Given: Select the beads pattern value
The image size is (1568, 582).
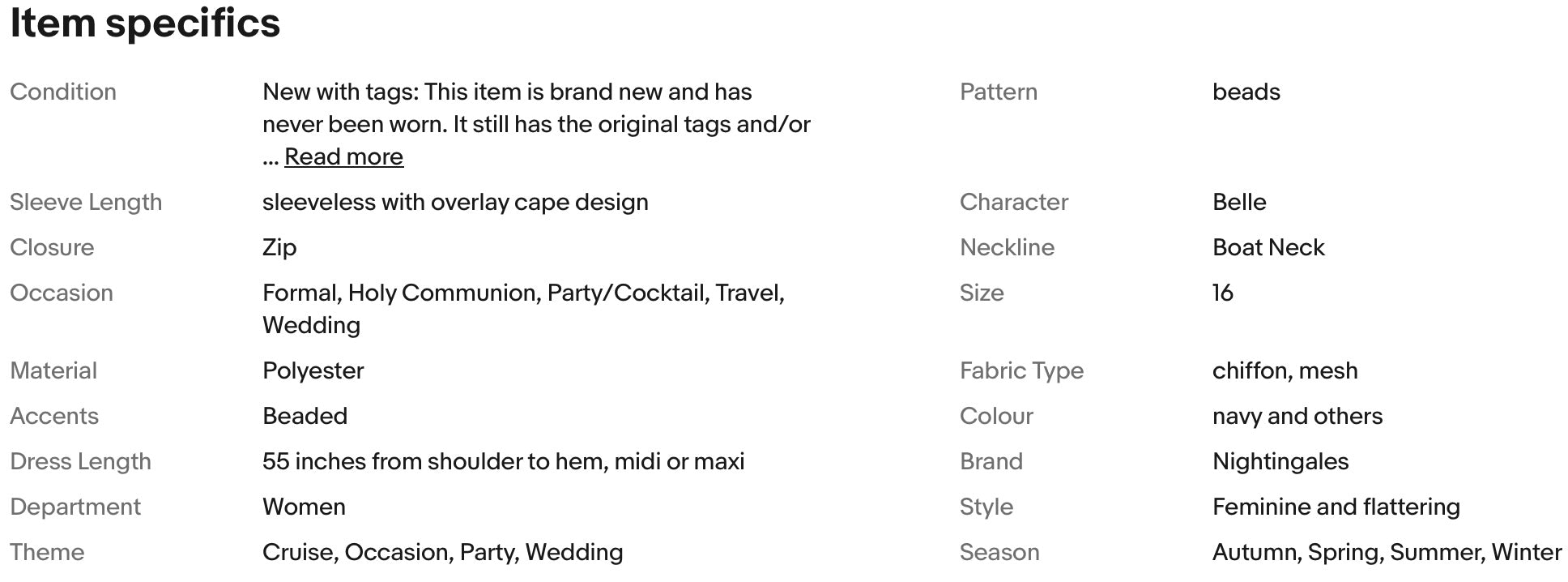Looking at the screenshot, I should click(1246, 92).
